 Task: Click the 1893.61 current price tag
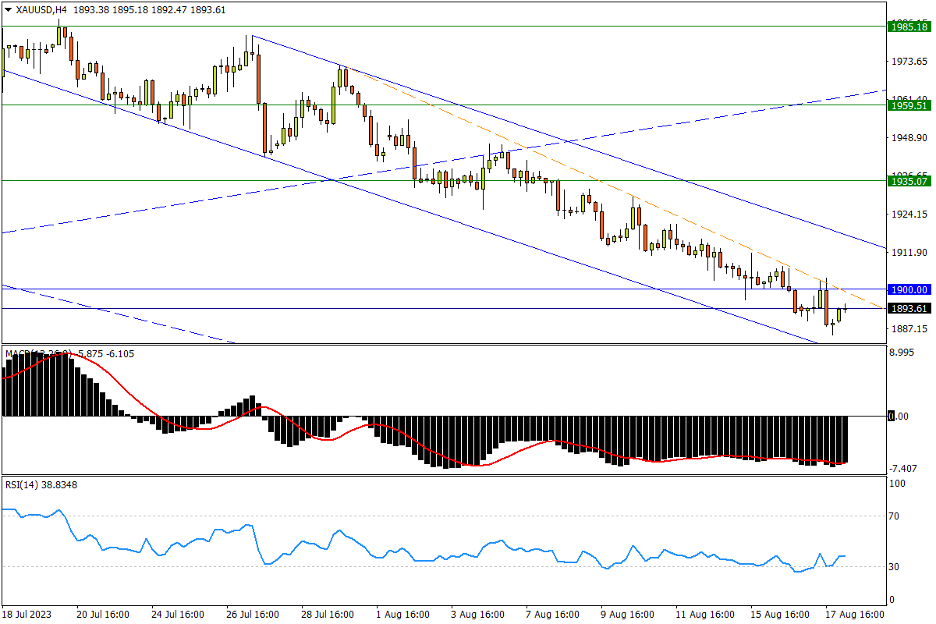point(910,309)
